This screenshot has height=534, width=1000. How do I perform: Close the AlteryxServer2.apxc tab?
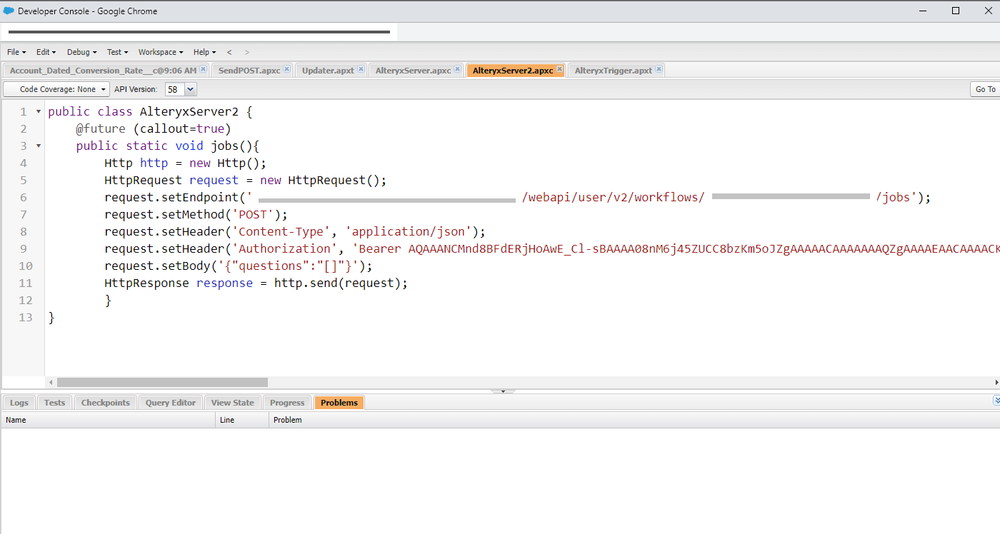point(559,69)
